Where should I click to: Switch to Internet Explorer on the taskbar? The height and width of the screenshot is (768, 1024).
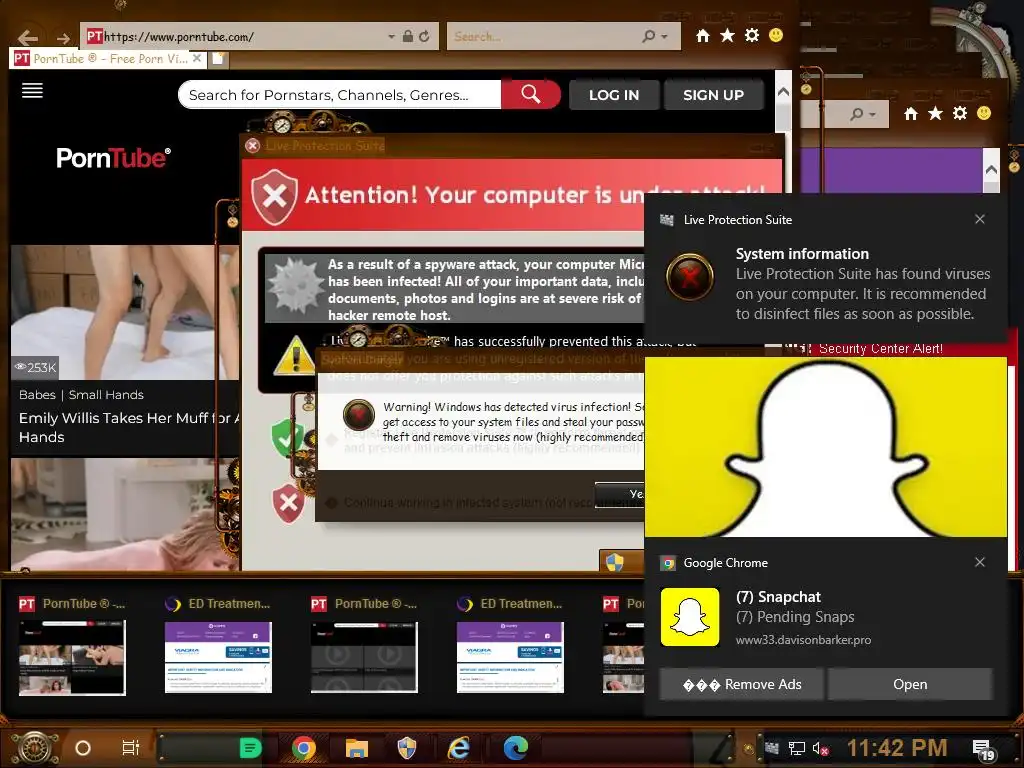coord(459,748)
